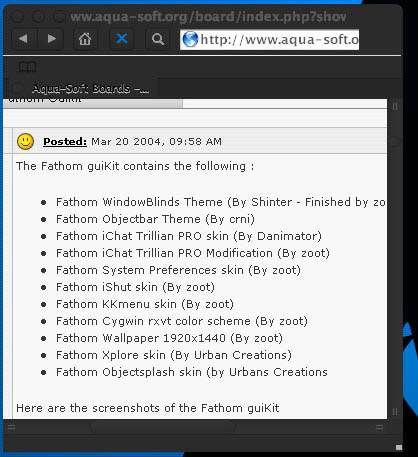This screenshot has height=457, width=418.
Task: Click the window resize grip in the corner
Action: 398,447
